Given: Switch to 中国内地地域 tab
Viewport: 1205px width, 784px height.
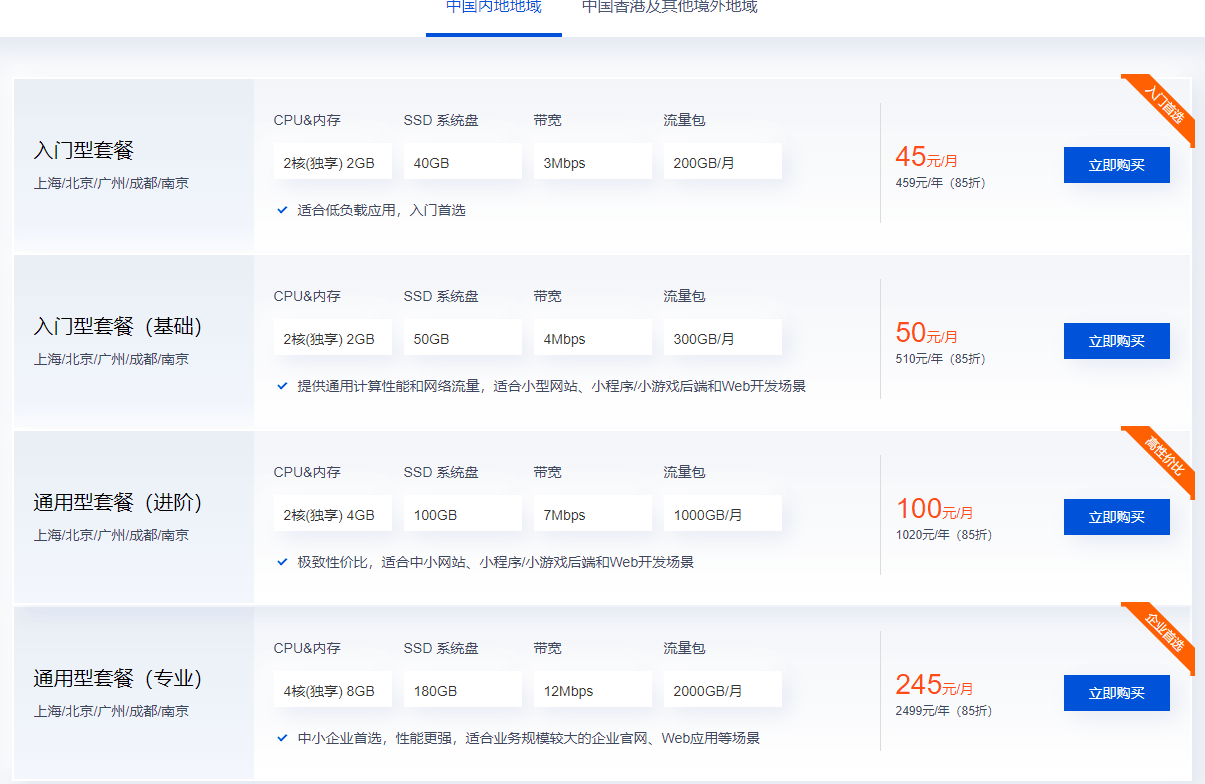Looking at the screenshot, I should (494, 8).
